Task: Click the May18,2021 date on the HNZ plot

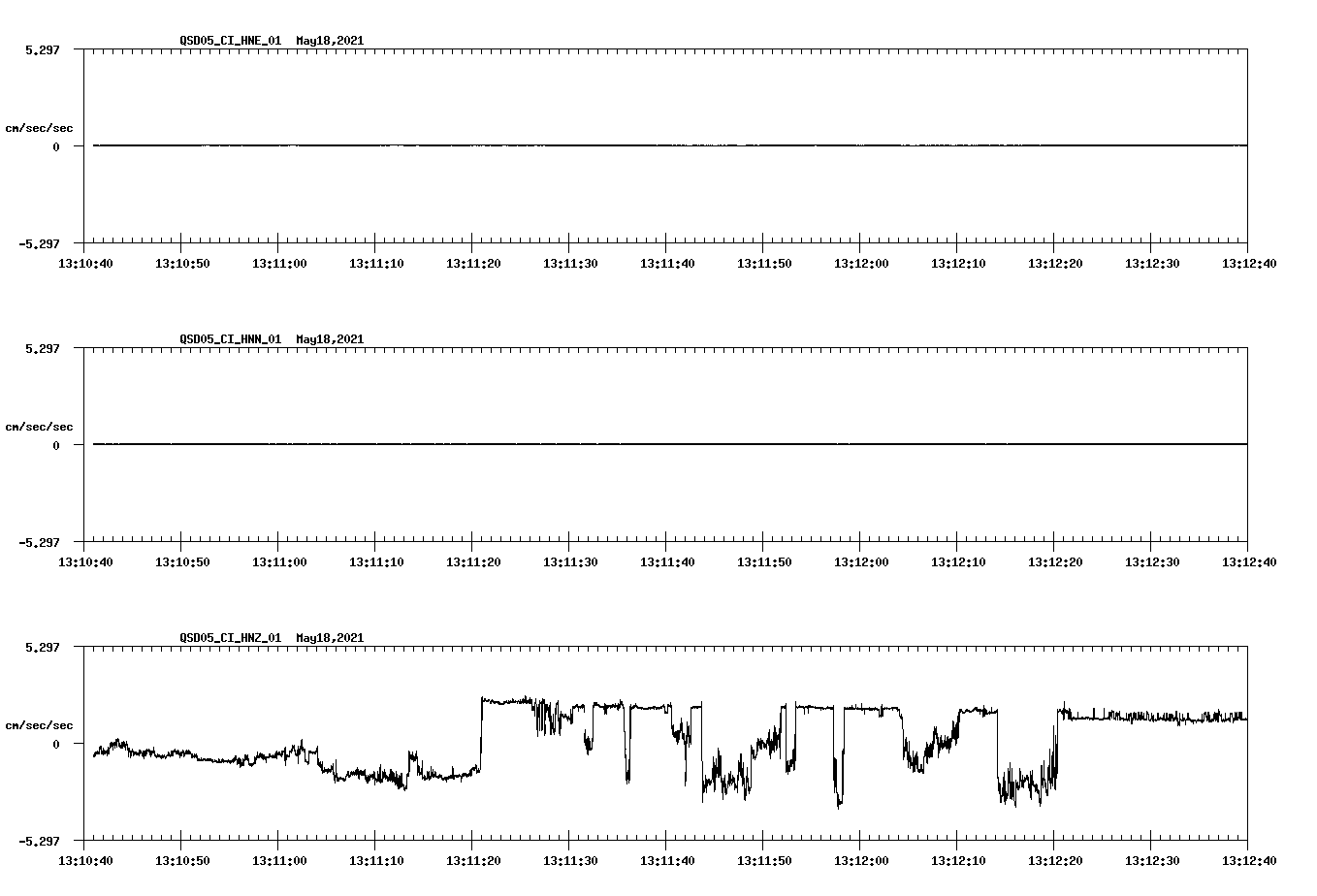Action: pos(330,638)
